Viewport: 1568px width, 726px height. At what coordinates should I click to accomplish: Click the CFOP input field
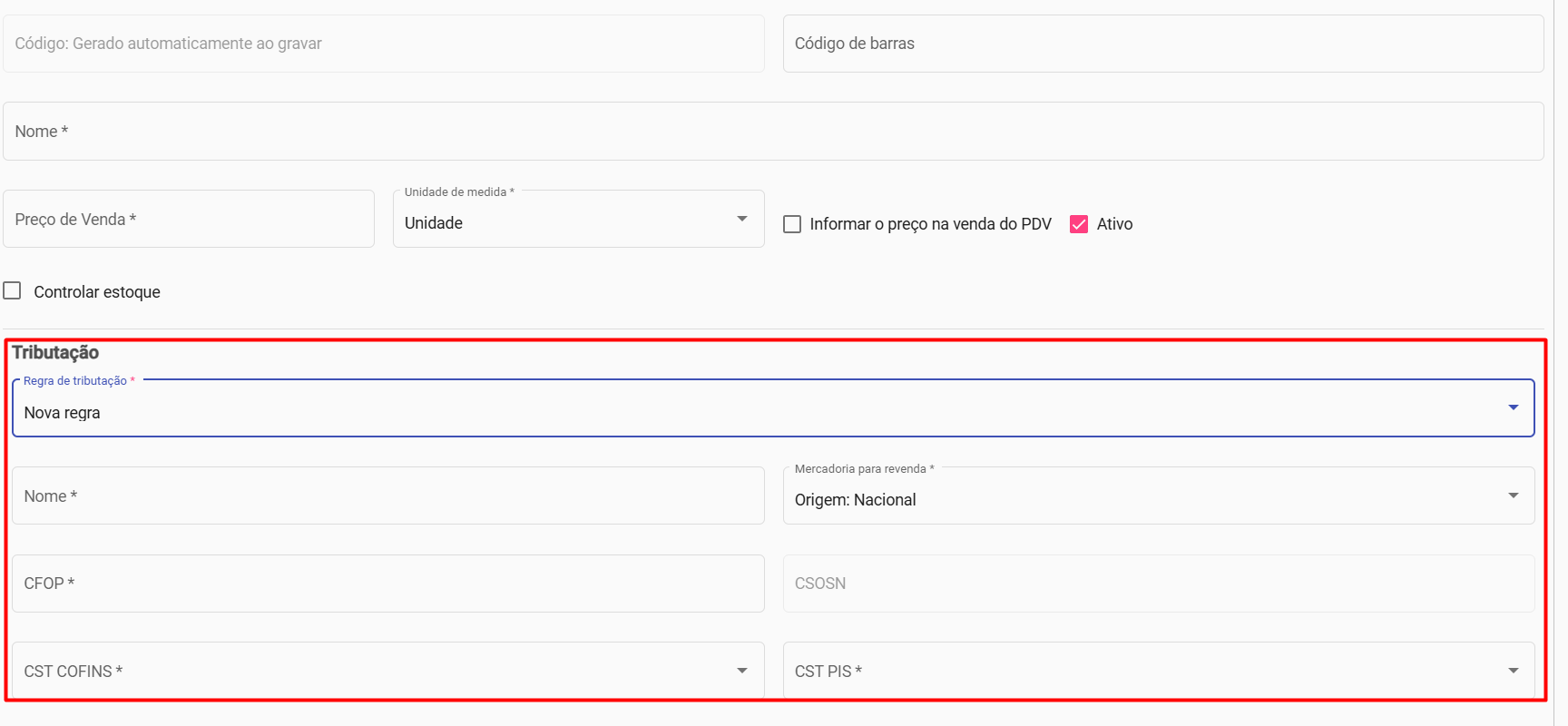tap(387, 584)
